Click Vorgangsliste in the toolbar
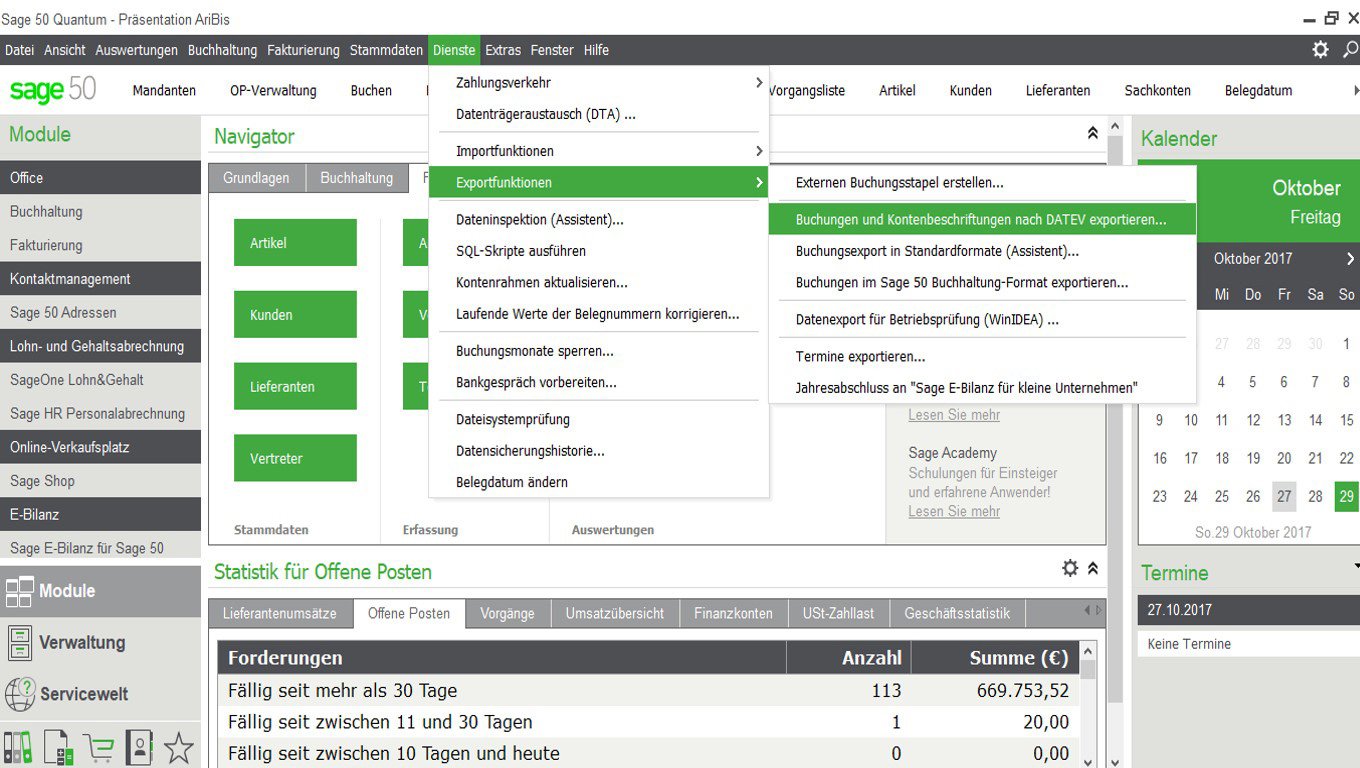The width and height of the screenshot is (1360, 768). [x=807, y=91]
